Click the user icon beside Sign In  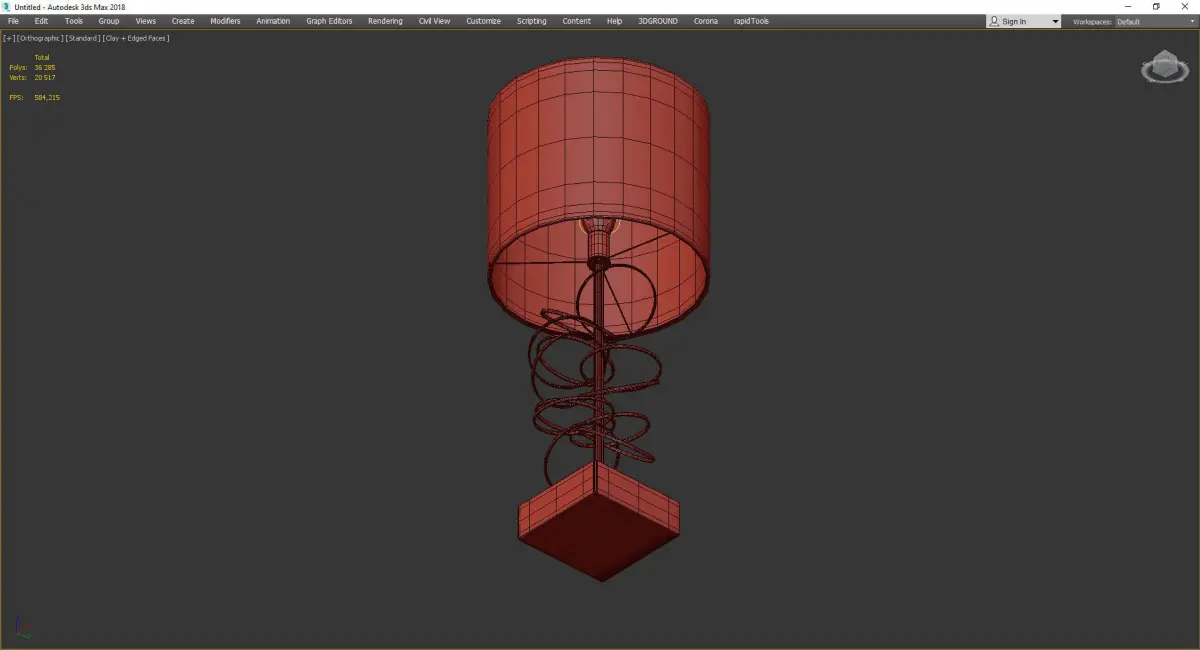tap(994, 21)
